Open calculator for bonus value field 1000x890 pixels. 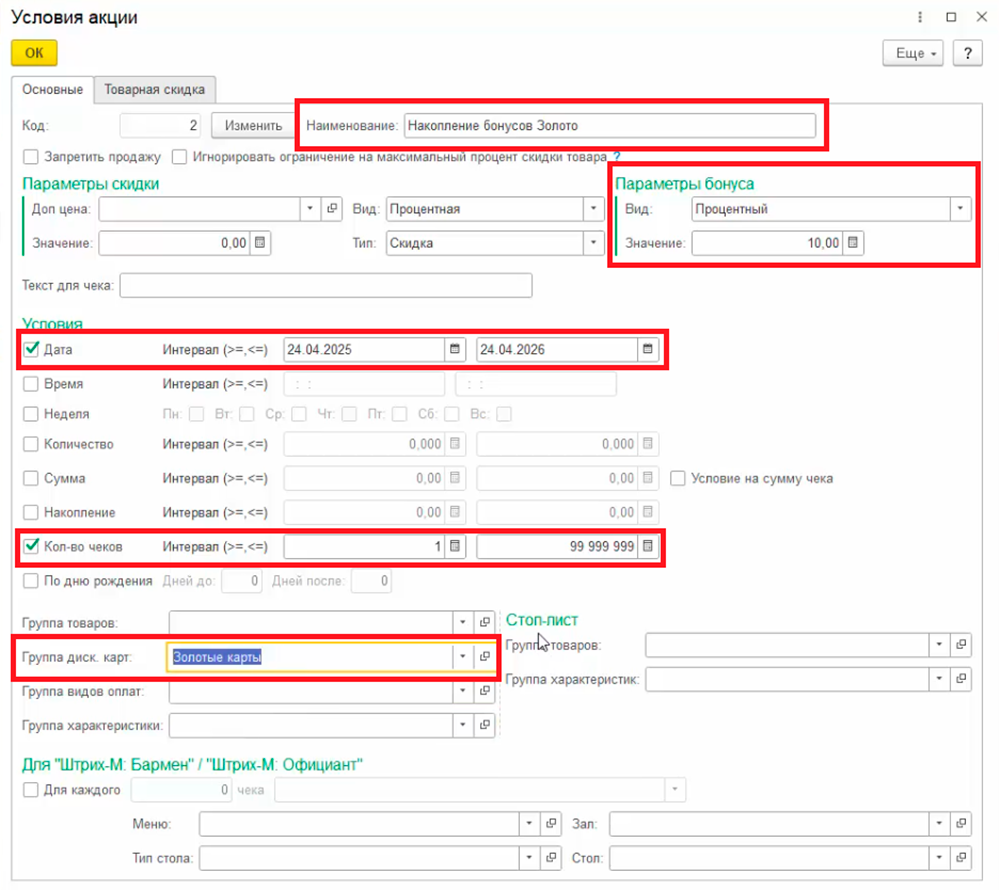click(853, 243)
